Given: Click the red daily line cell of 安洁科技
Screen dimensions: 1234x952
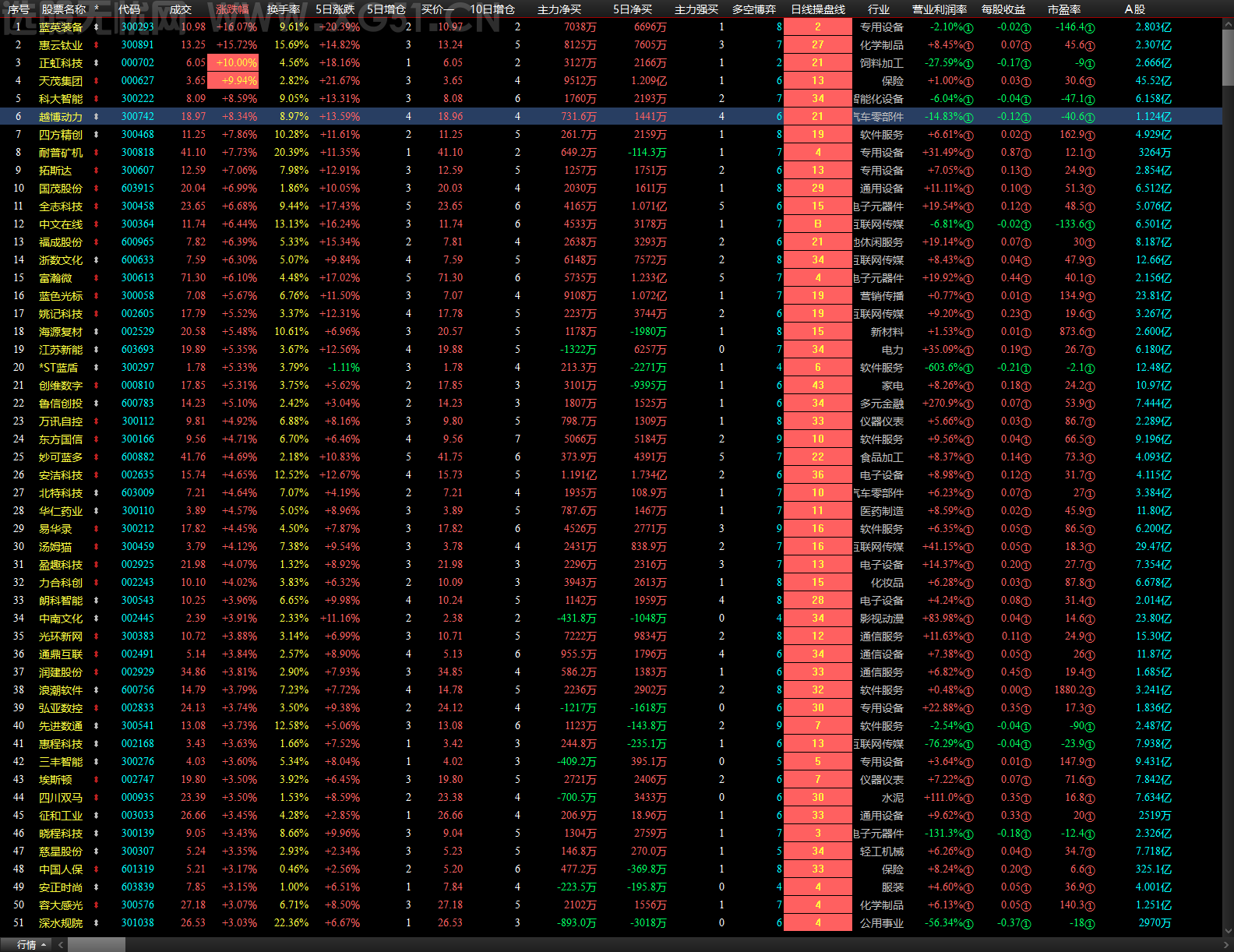Looking at the screenshot, I should [x=818, y=475].
